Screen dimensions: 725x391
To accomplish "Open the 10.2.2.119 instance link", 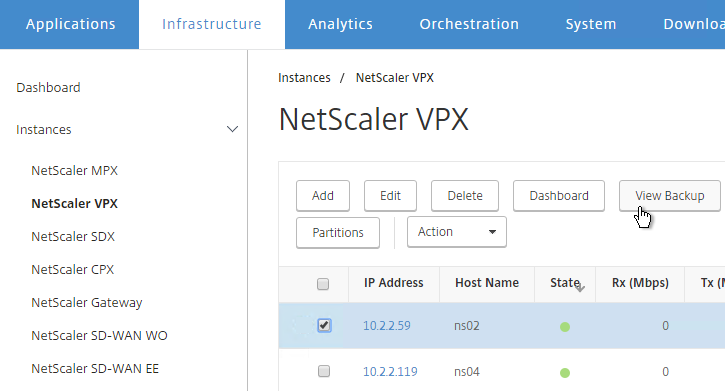I will click(390, 372).
